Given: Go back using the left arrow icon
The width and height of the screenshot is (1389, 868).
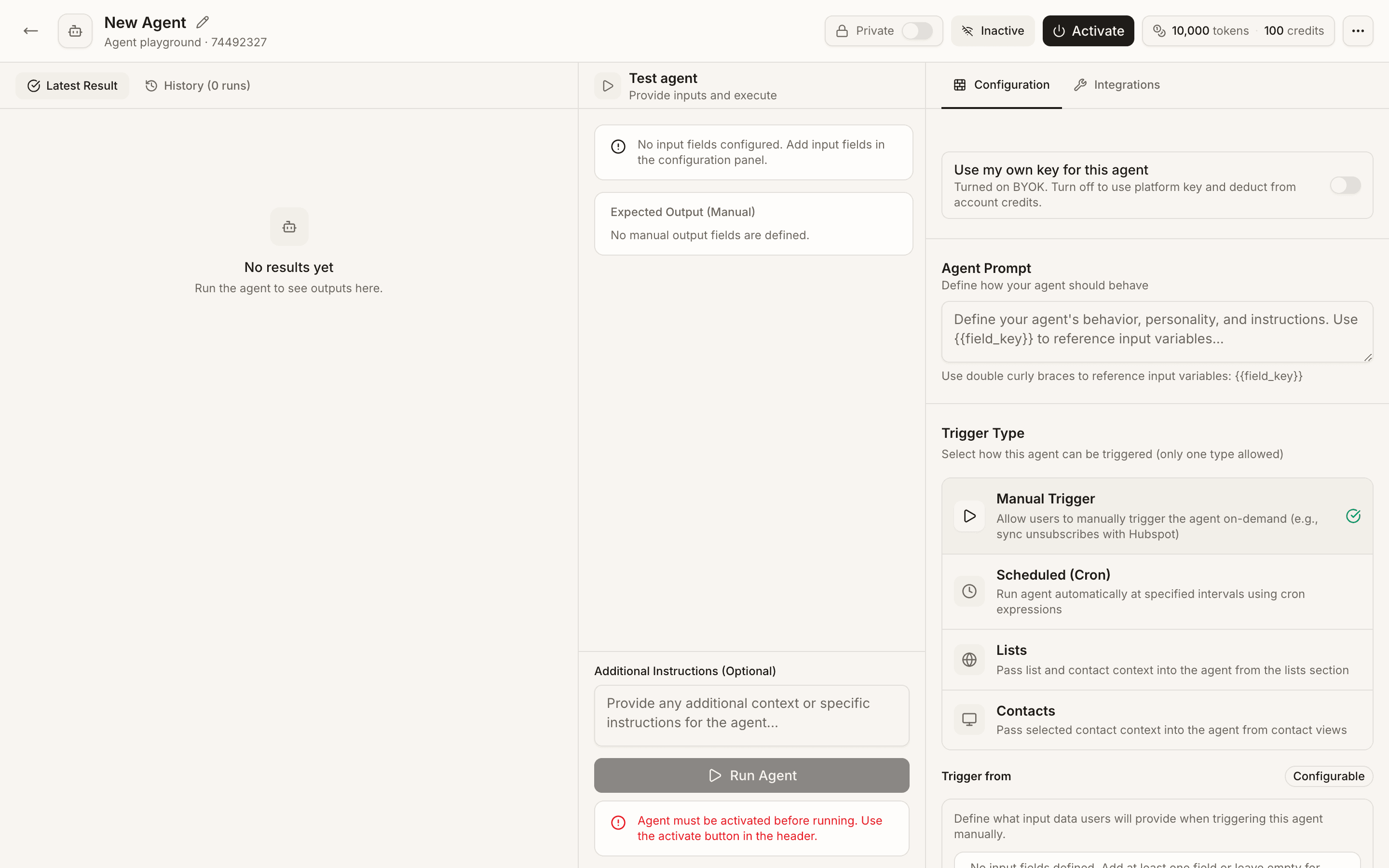Looking at the screenshot, I should click(30, 31).
